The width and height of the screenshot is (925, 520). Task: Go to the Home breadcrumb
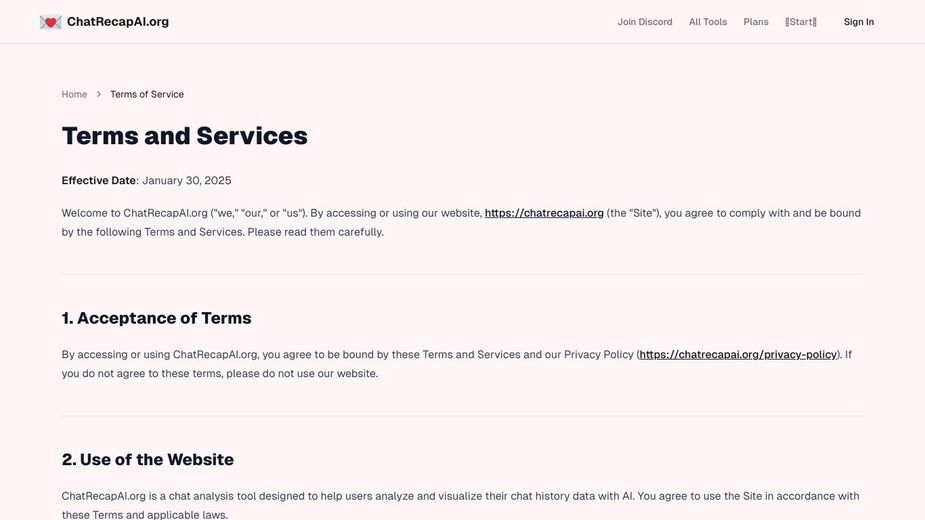point(74,94)
